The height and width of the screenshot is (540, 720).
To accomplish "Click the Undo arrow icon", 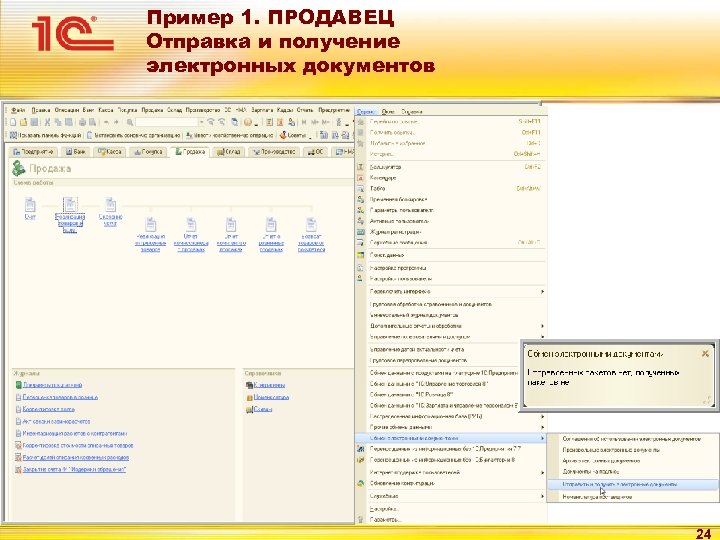I will click(106, 122).
